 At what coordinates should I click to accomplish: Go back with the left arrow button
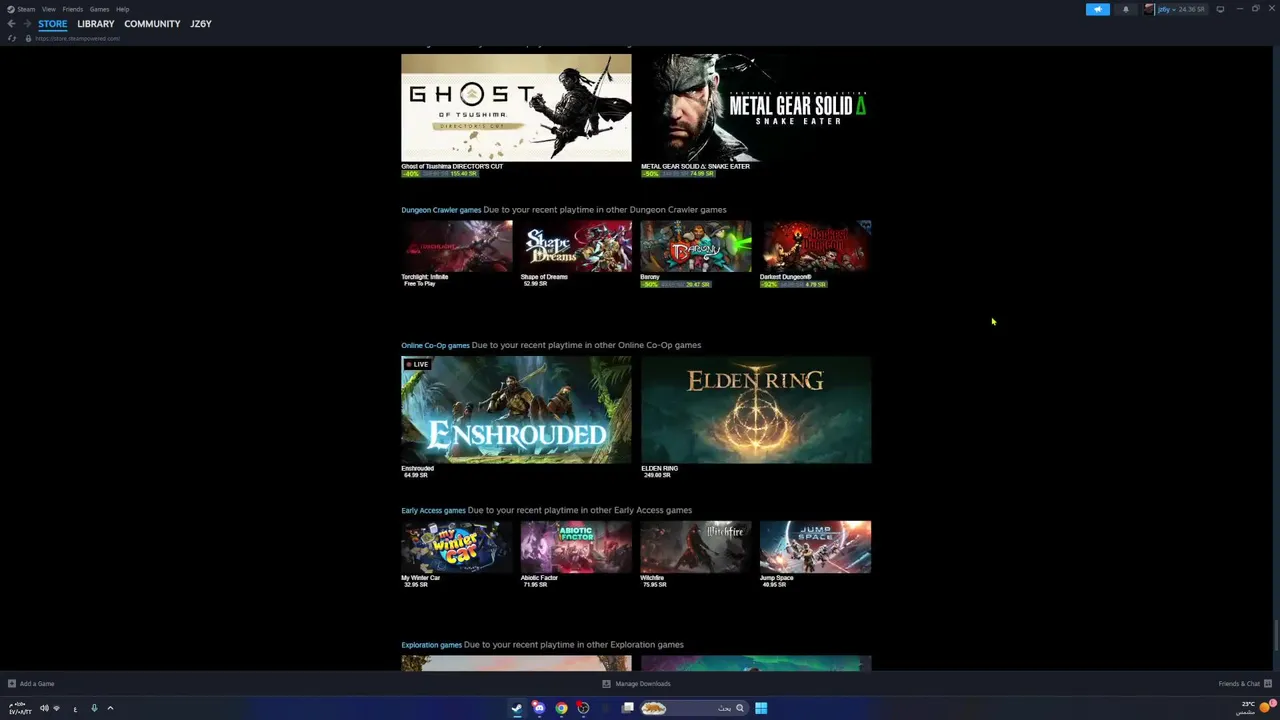click(11, 24)
